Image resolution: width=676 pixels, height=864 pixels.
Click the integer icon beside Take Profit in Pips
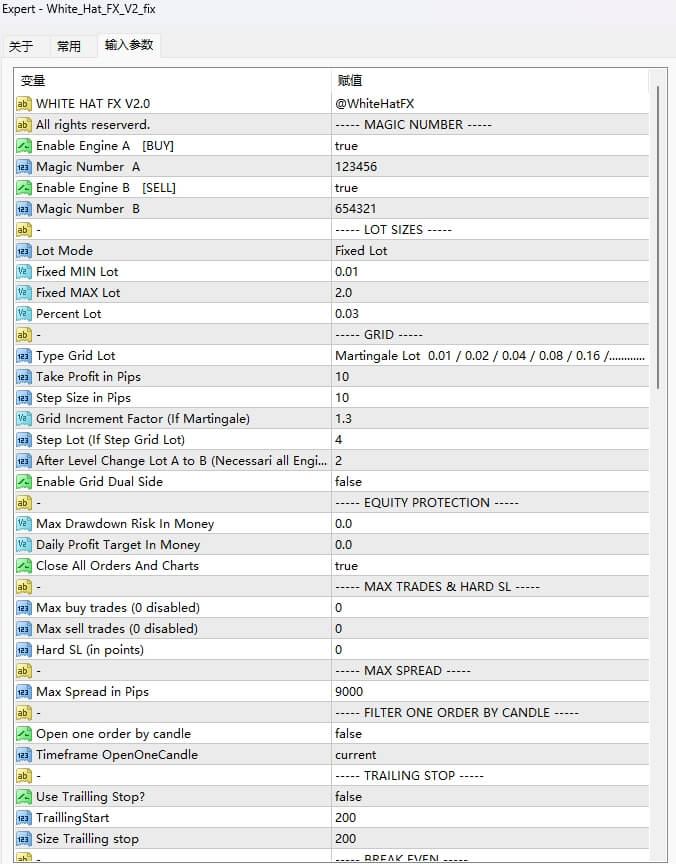click(24, 376)
